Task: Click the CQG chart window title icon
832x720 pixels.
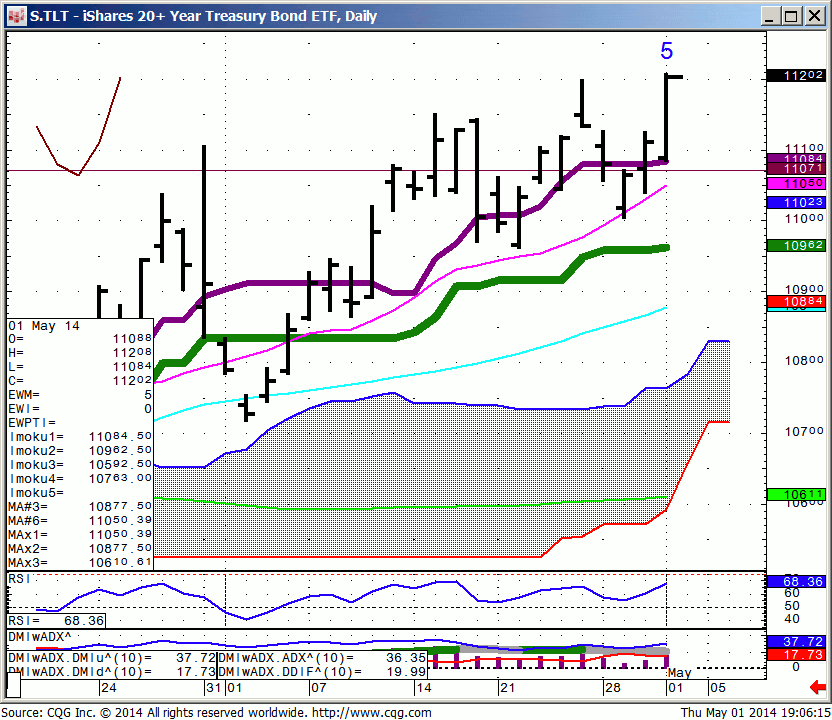Action: click(x=17, y=16)
